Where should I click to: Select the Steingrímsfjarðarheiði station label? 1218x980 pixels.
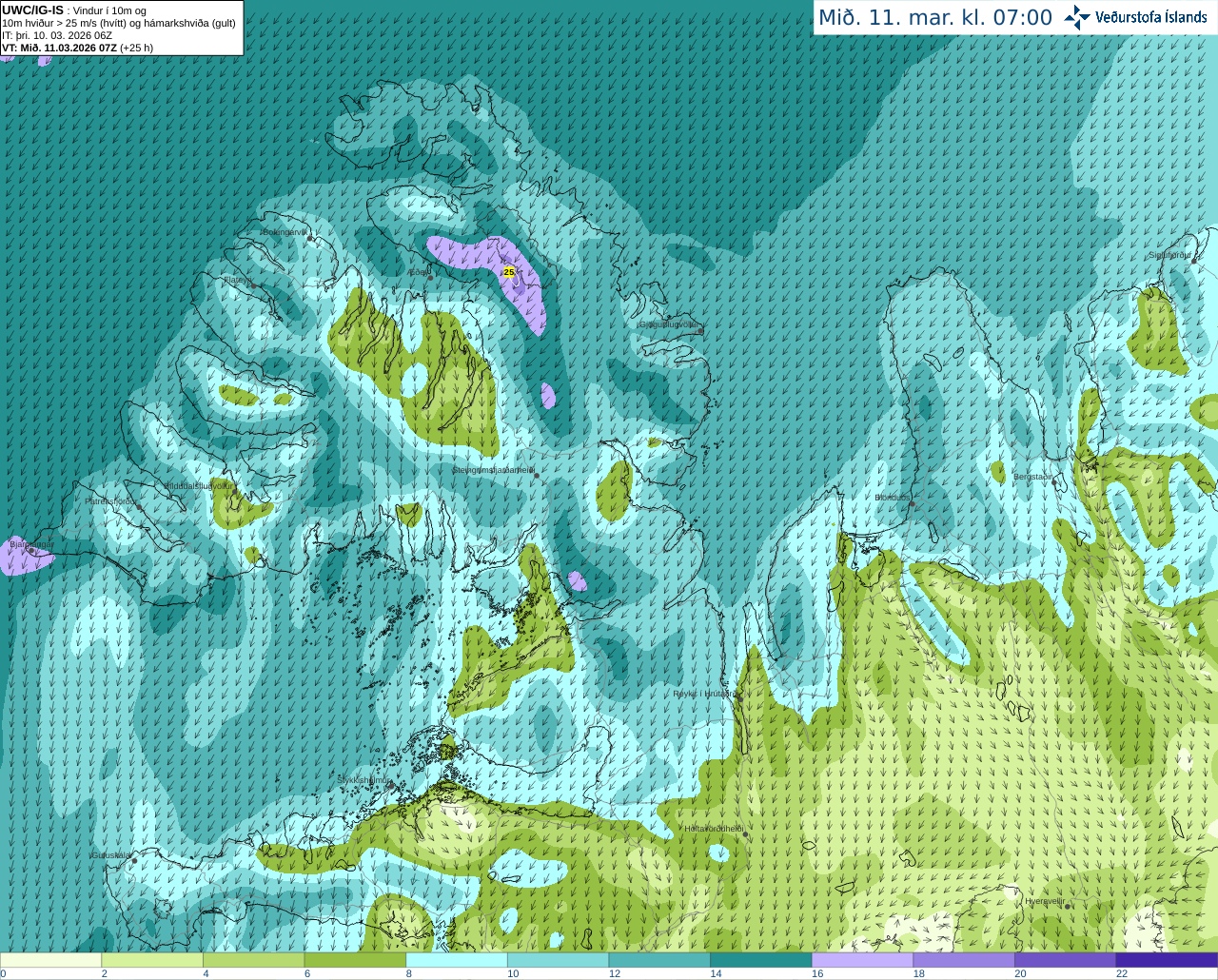coord(492,470)
